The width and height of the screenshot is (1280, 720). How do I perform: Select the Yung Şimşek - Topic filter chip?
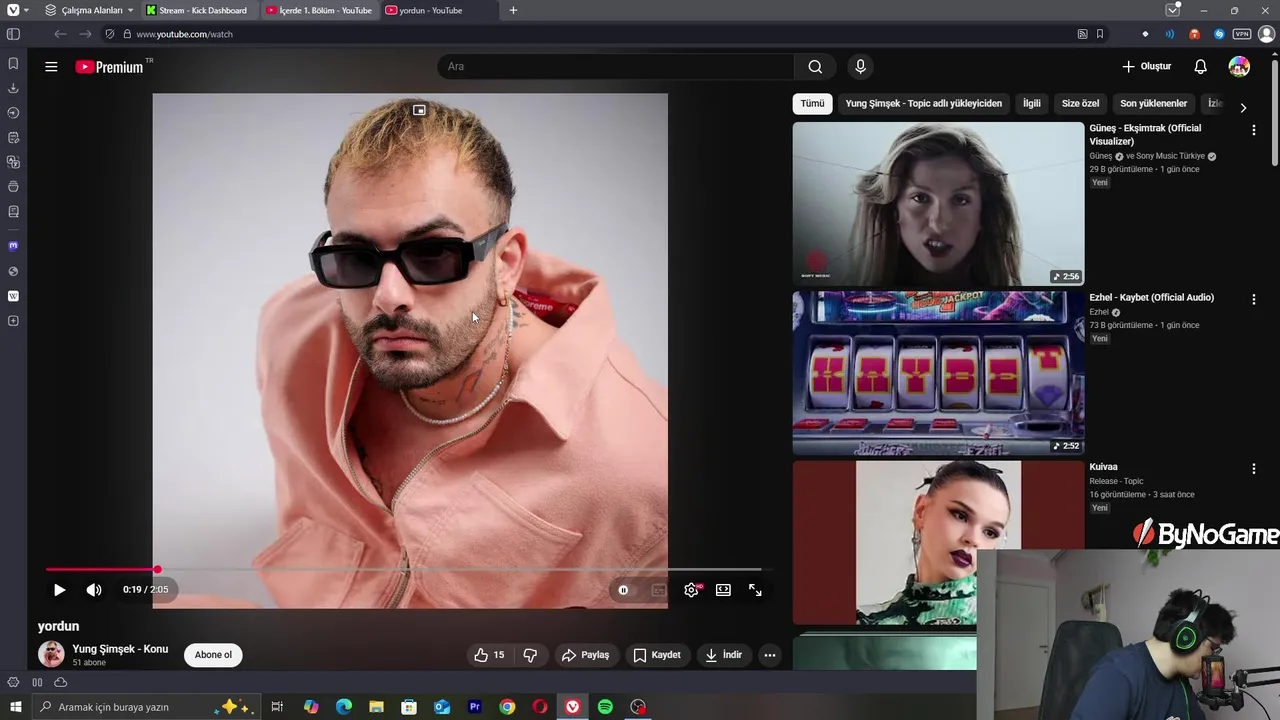(x=923, y=104)
